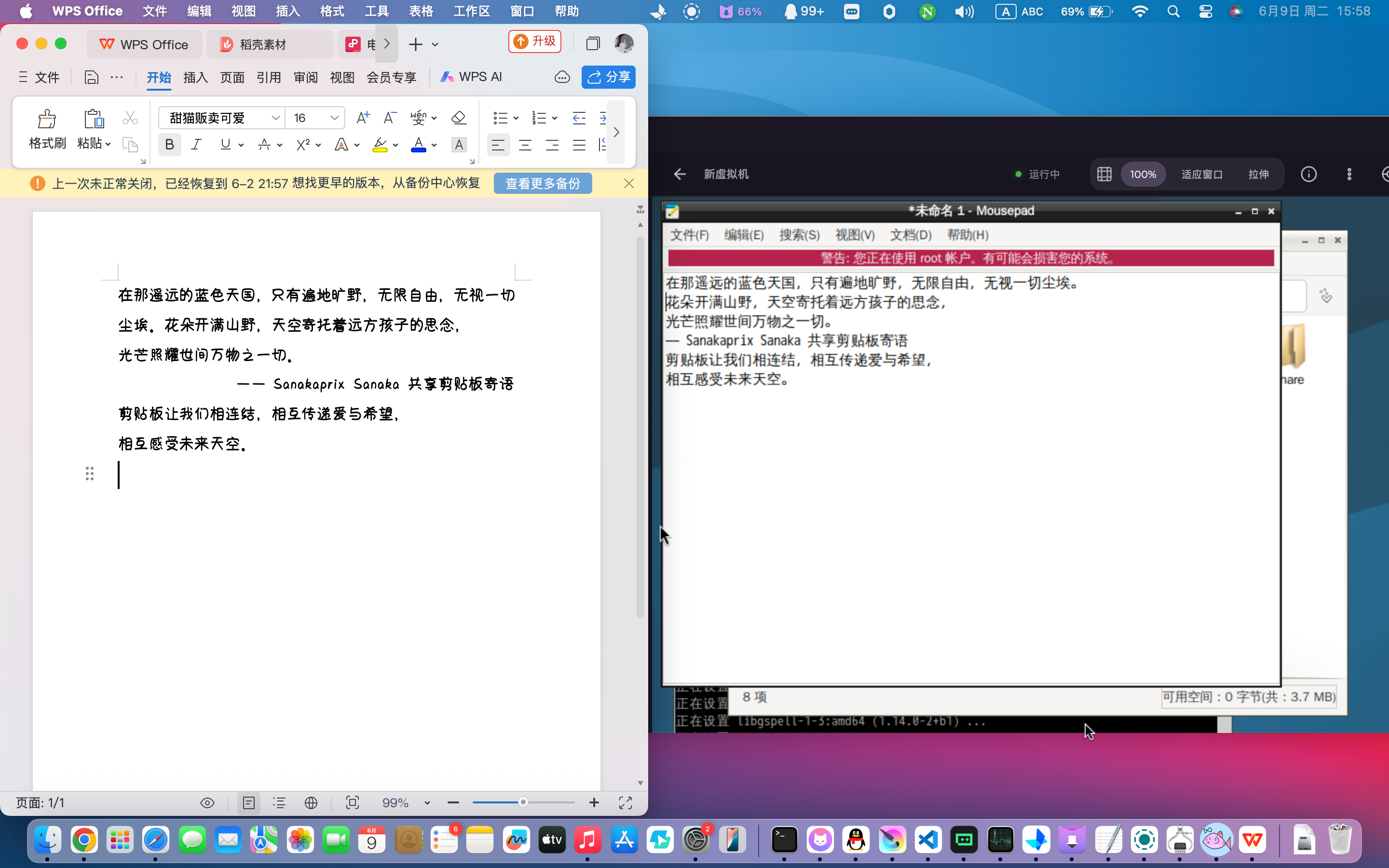
Task: Switch to the Insert ribbon tab
Action: [x=195, y=77]
